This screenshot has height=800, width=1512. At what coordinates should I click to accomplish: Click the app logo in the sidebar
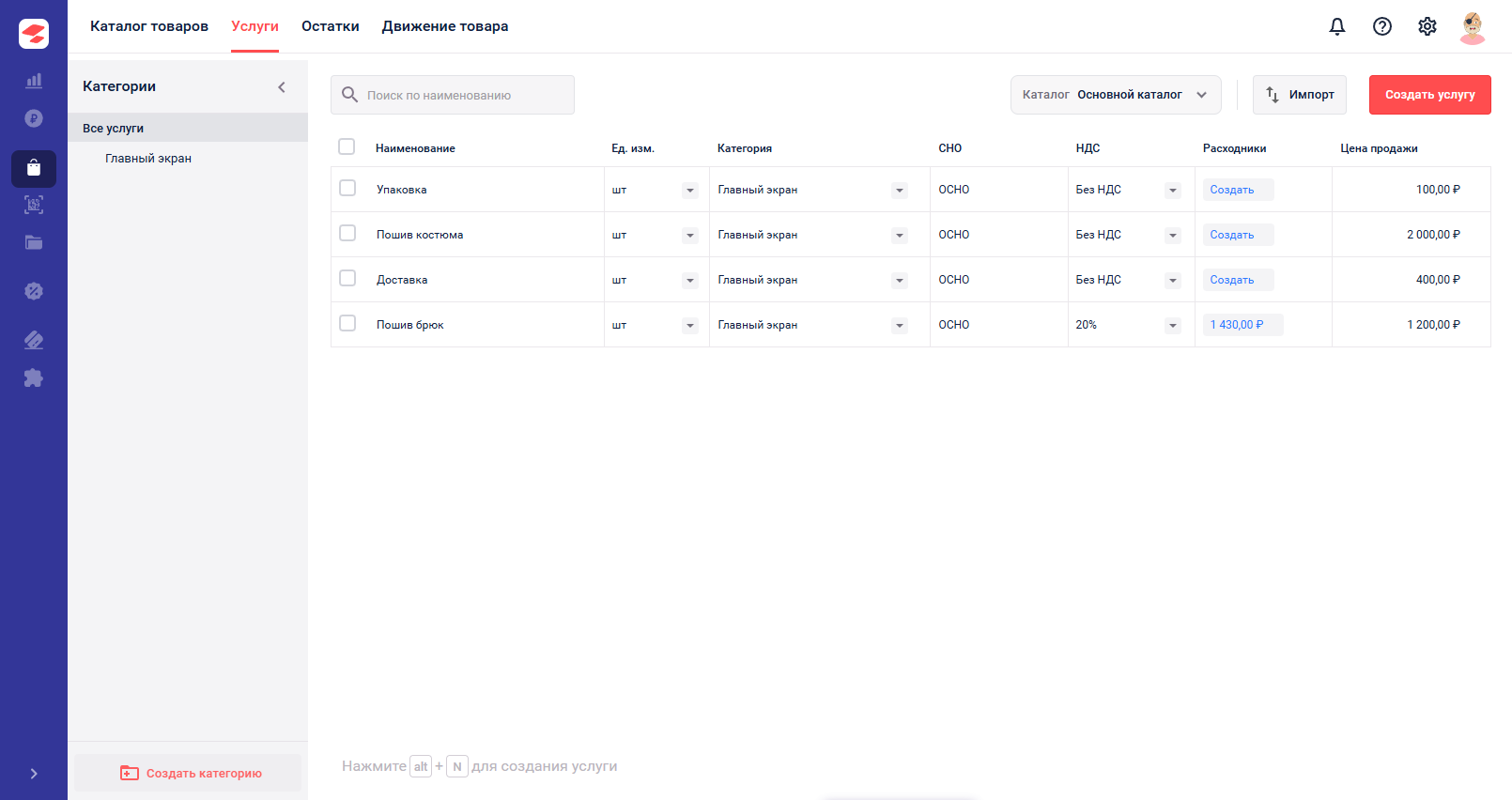pyautogui.click(x=34, y=34)
